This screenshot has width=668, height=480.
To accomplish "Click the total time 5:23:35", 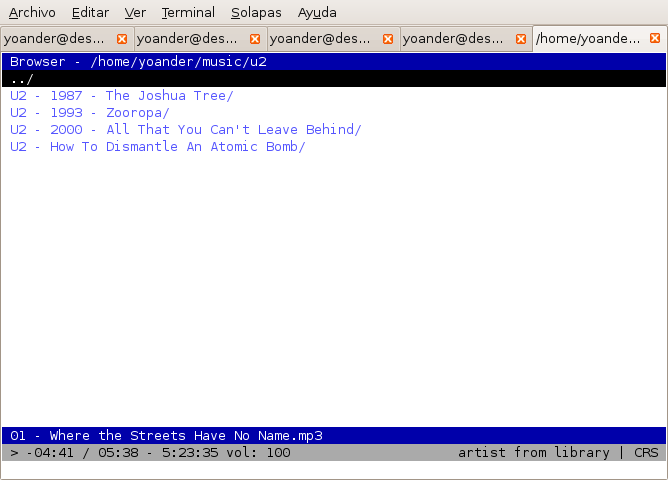I will [x=190, y=452].
